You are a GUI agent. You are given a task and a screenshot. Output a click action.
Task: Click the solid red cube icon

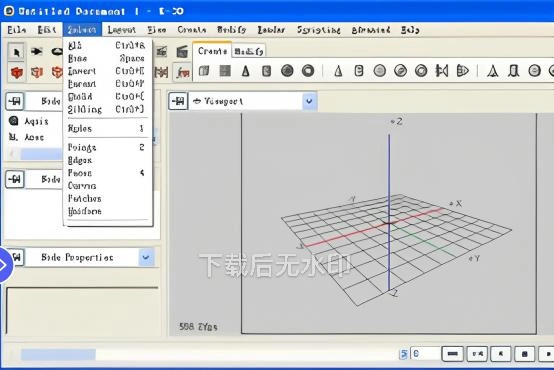[16, 73]
